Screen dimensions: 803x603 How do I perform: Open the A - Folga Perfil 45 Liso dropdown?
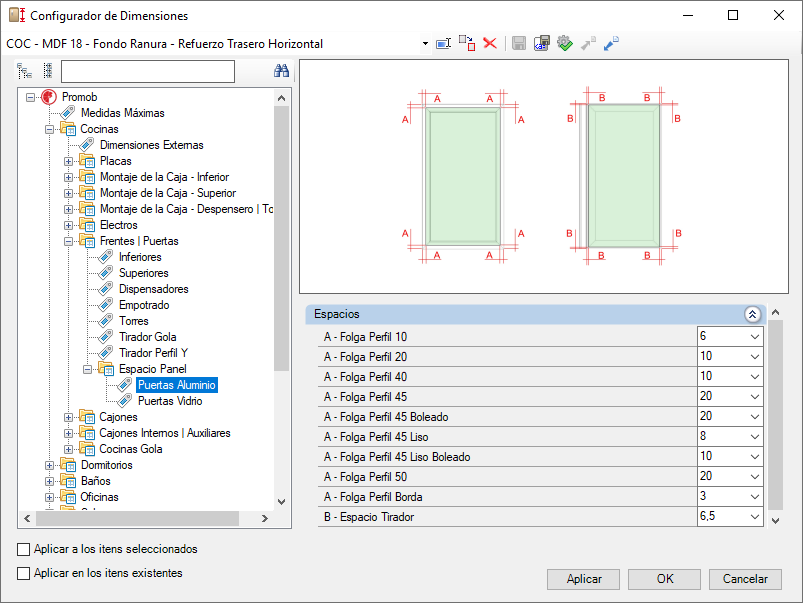point(755,436)
